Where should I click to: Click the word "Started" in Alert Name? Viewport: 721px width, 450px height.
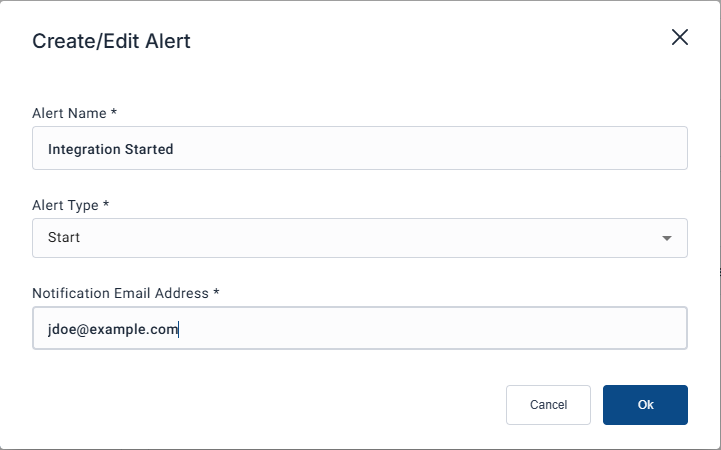click(148, 149)
